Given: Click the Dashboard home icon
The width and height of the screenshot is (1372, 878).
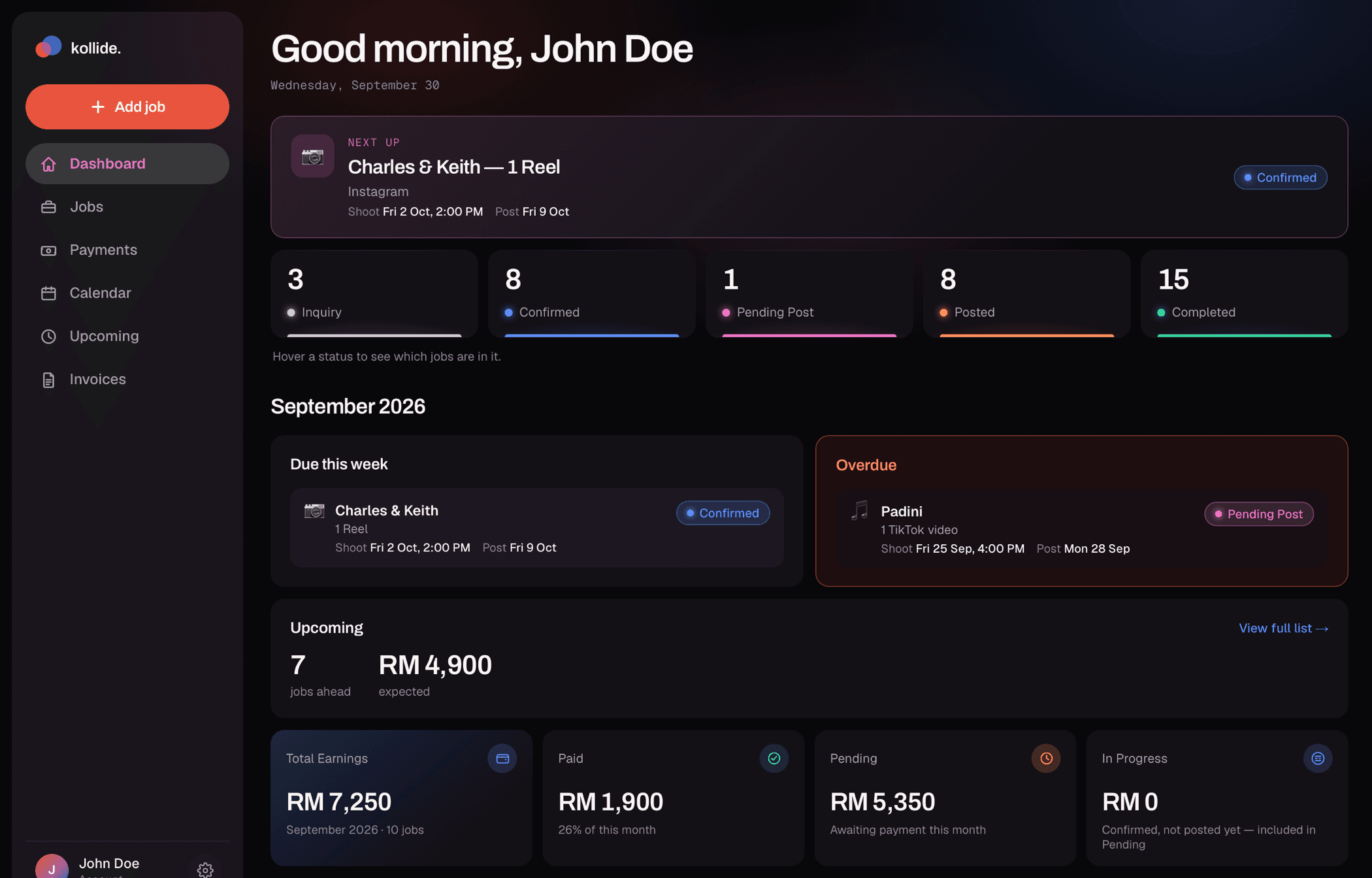Looking at the screenshot, I should [48, 164].
